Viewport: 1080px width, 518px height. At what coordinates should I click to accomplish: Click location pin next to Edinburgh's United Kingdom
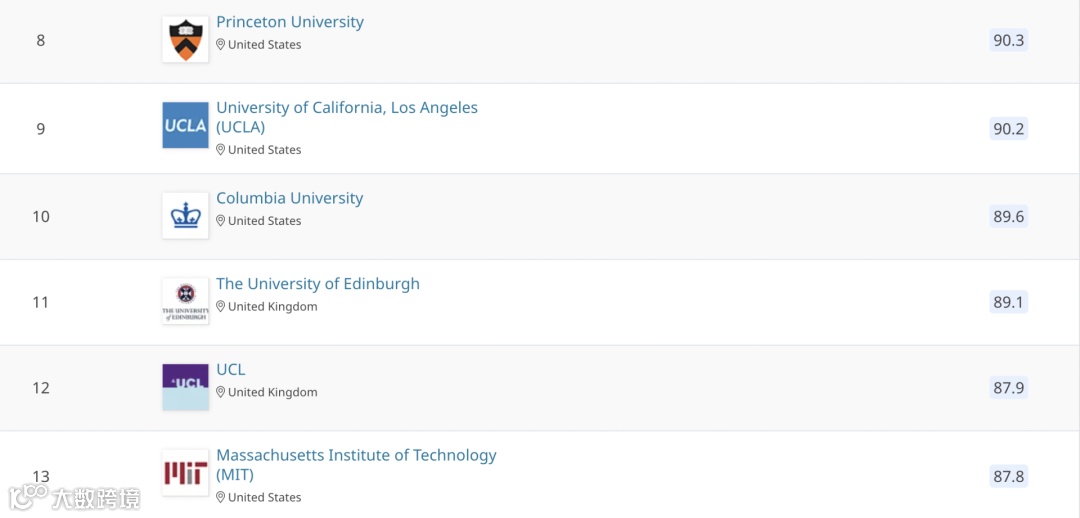pos(220,307)
